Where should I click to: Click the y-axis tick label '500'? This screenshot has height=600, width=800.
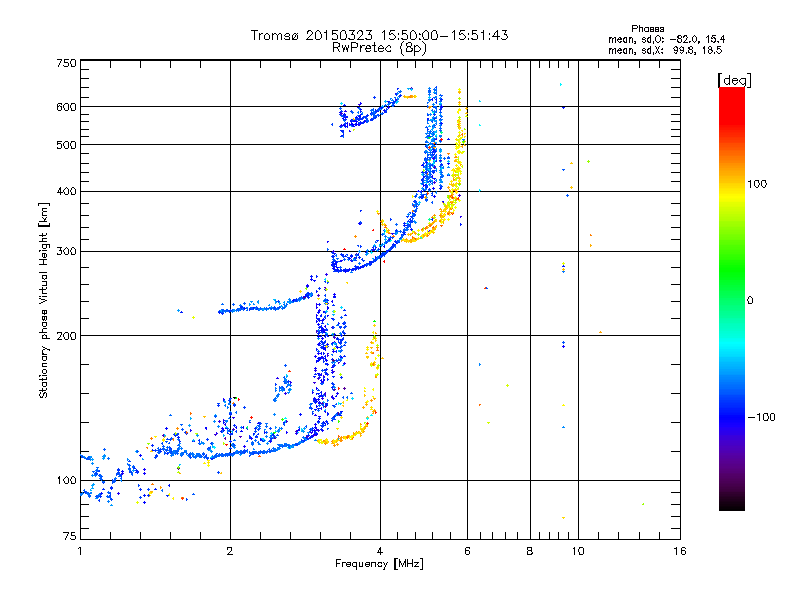click(x=66, y=145)
